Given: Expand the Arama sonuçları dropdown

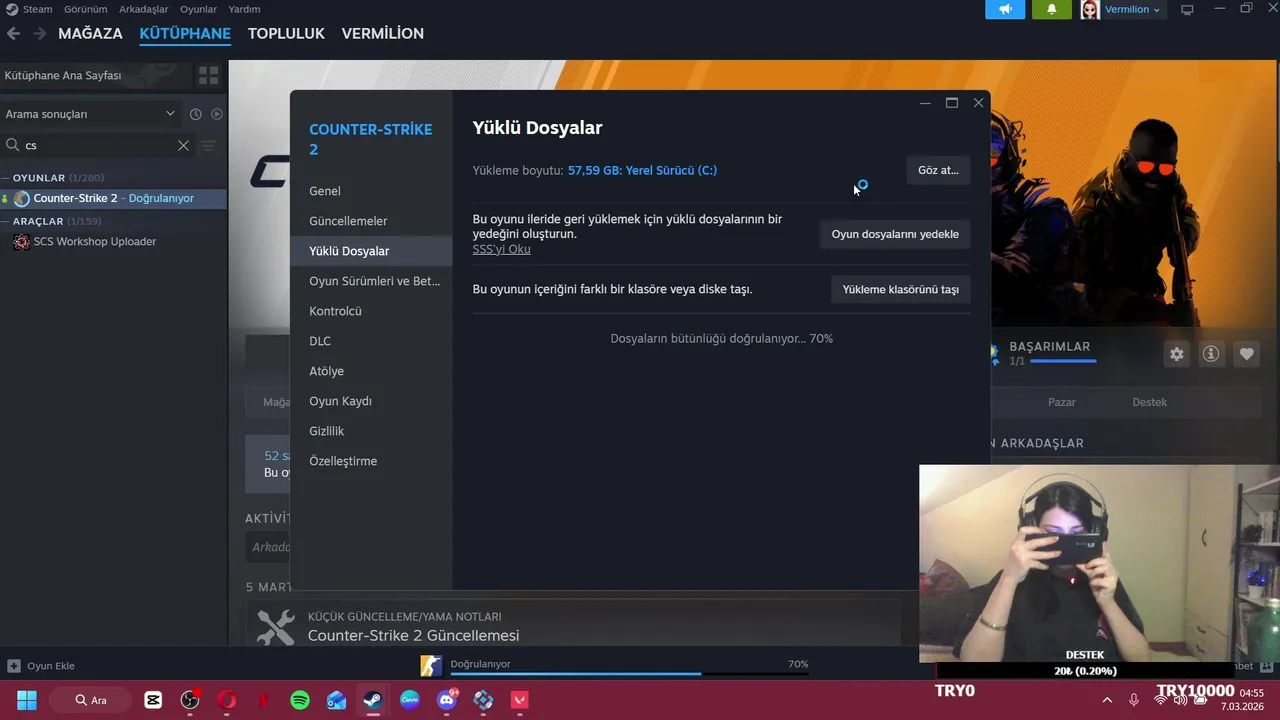Looking at the screenshot, I should [x=170, y=114].
